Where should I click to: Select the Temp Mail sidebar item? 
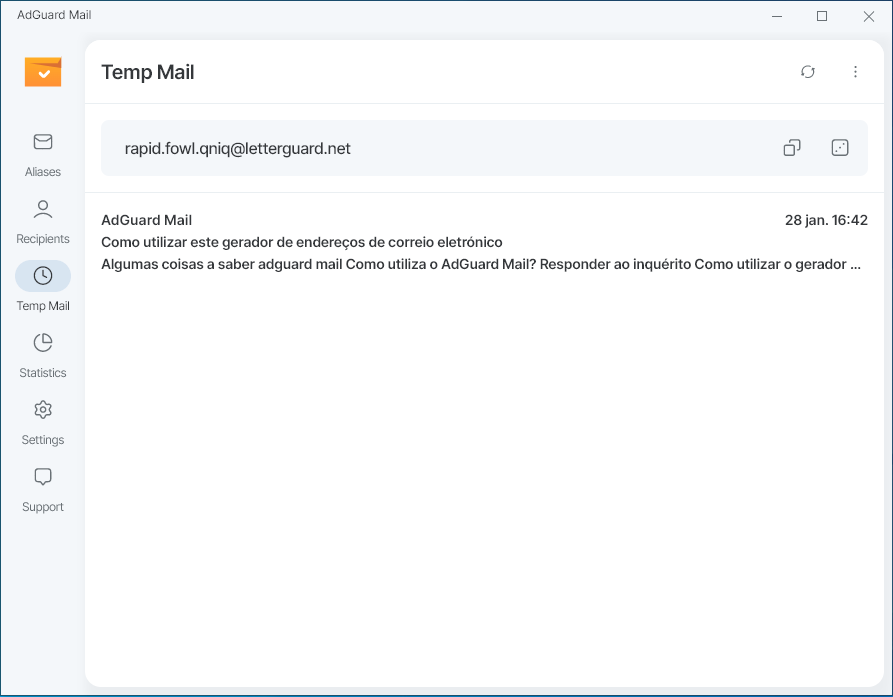tap(43, 287)
